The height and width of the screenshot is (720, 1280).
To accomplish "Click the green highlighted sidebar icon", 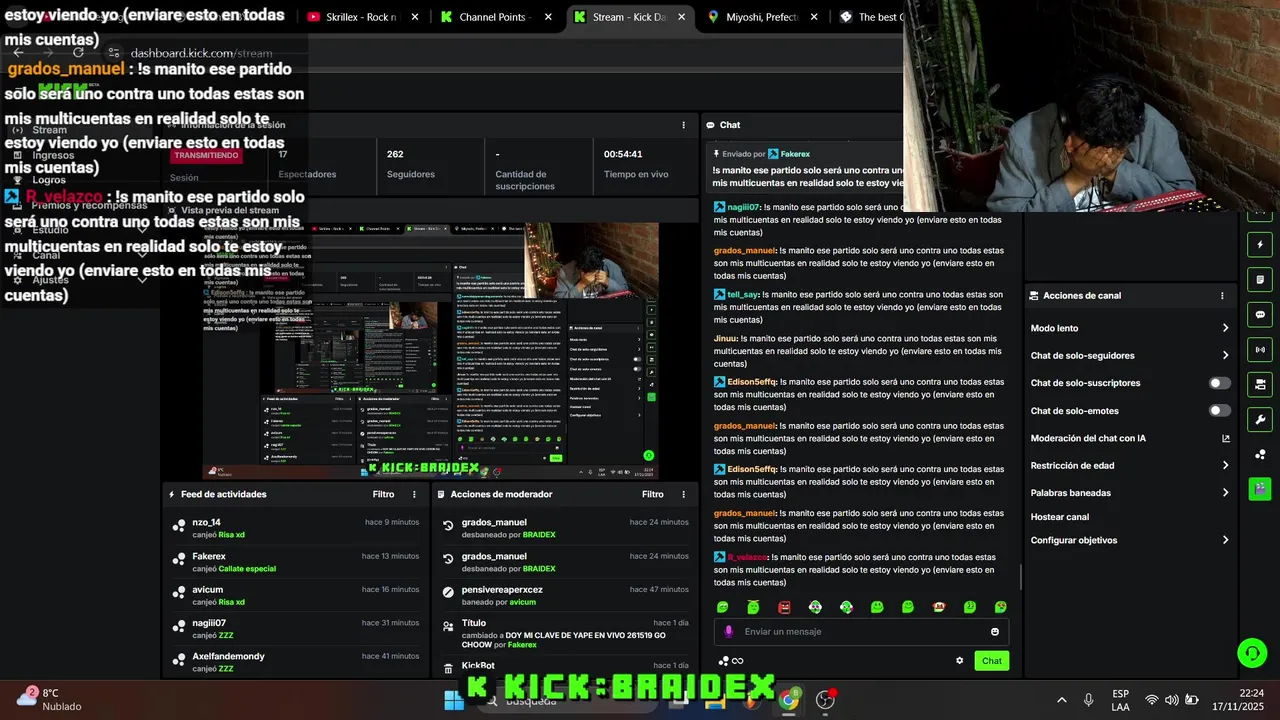I will [x=1260, y=489].
